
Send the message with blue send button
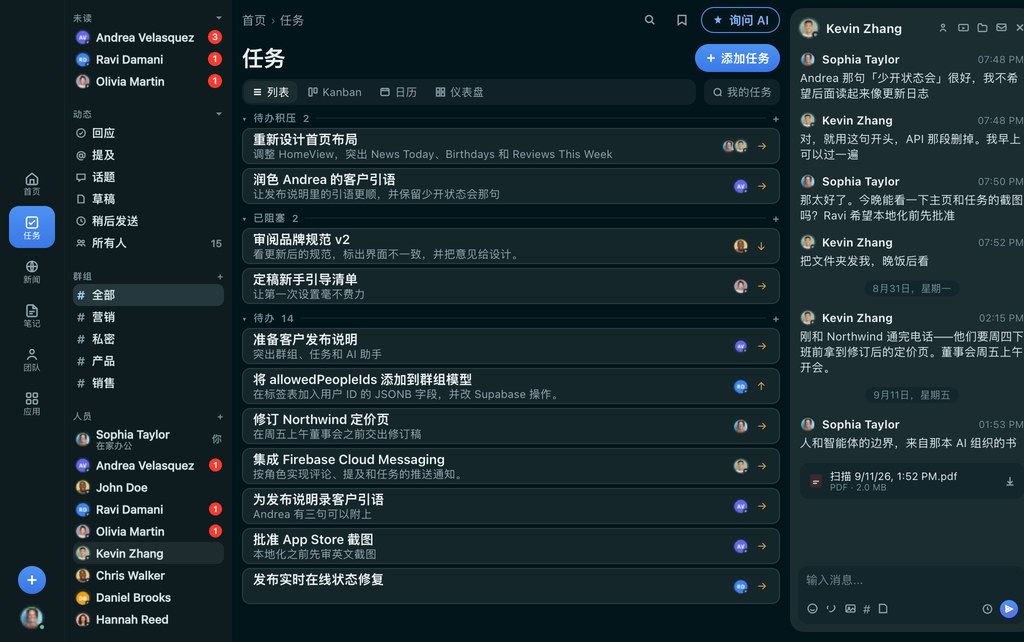[x=1008, y=609]
